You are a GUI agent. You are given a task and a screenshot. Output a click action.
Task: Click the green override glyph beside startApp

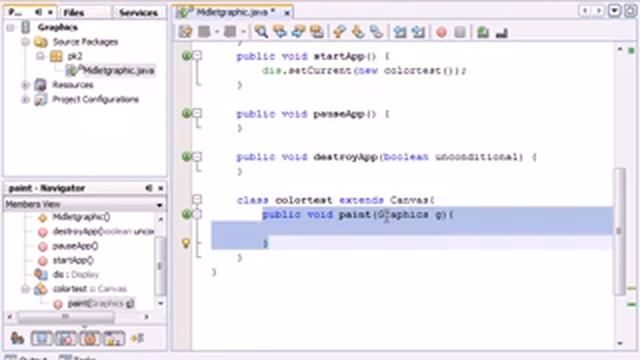[187, 56]
